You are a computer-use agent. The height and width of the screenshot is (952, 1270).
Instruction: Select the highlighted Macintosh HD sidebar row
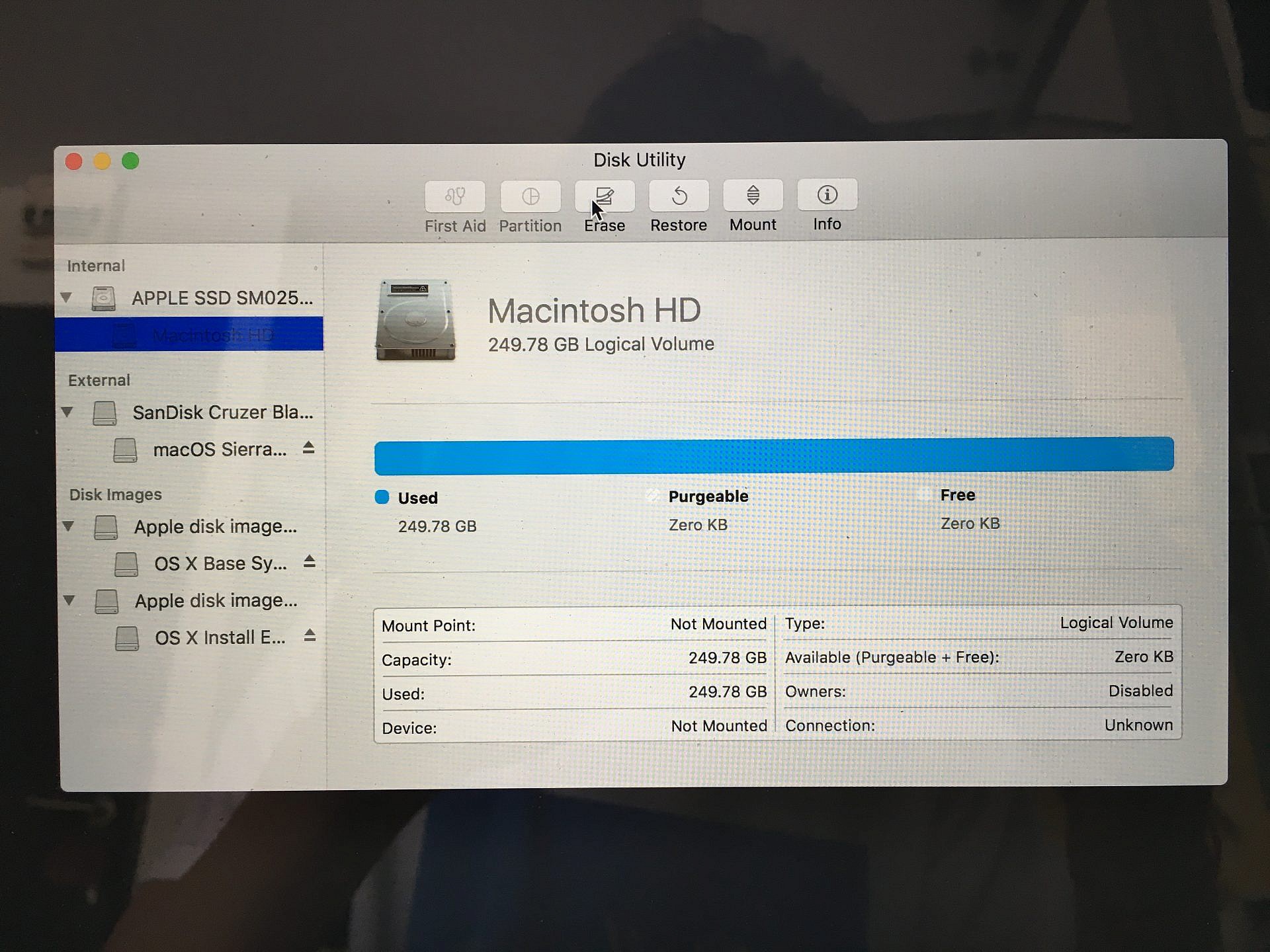pos(189,334)
